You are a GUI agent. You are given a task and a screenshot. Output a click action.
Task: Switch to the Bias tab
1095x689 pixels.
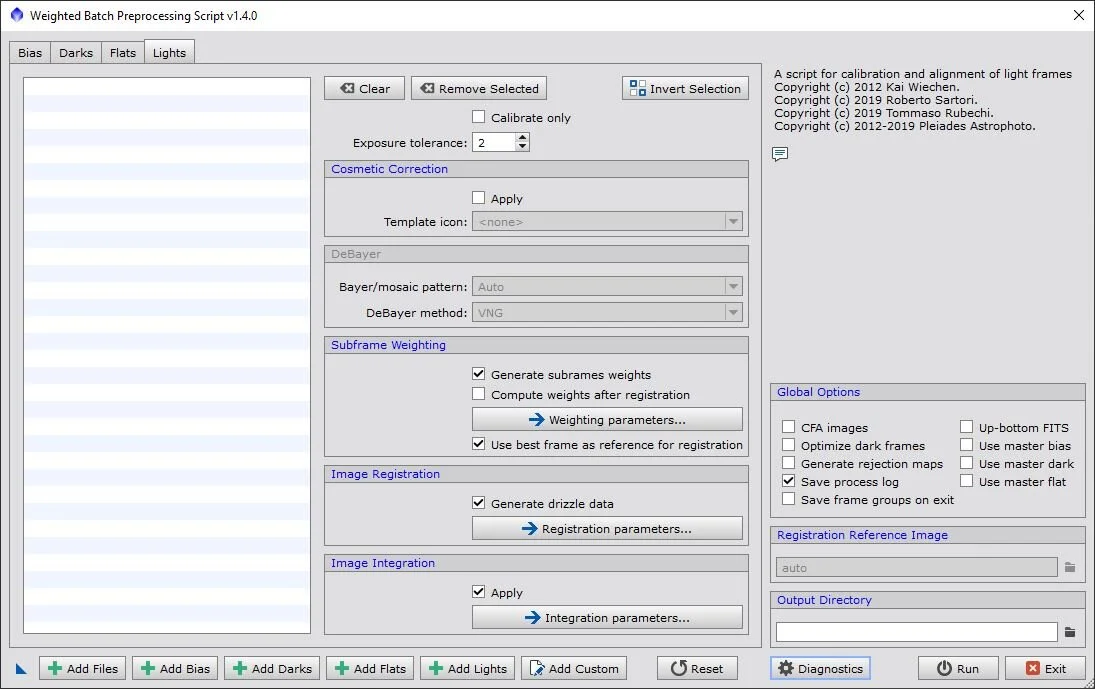(x=30, y=53)
